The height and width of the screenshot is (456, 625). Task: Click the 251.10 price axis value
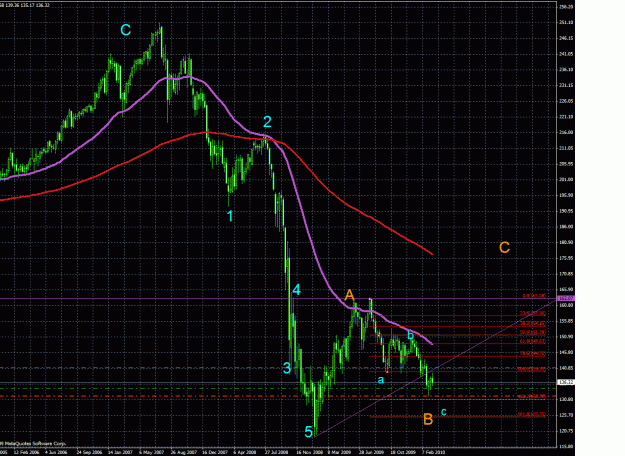[566, 23]
